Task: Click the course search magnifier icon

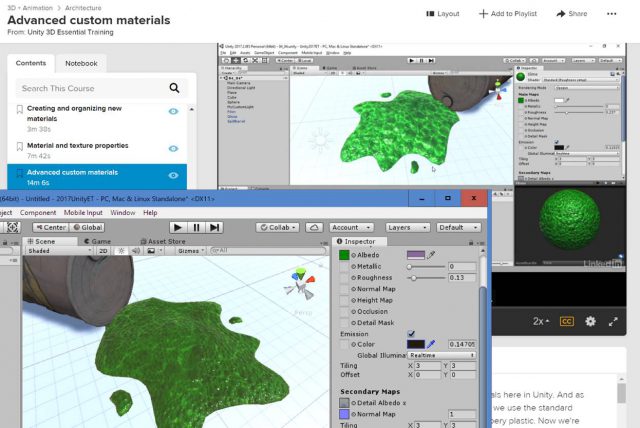Action: pyautogui.click(x=174, y=88)
